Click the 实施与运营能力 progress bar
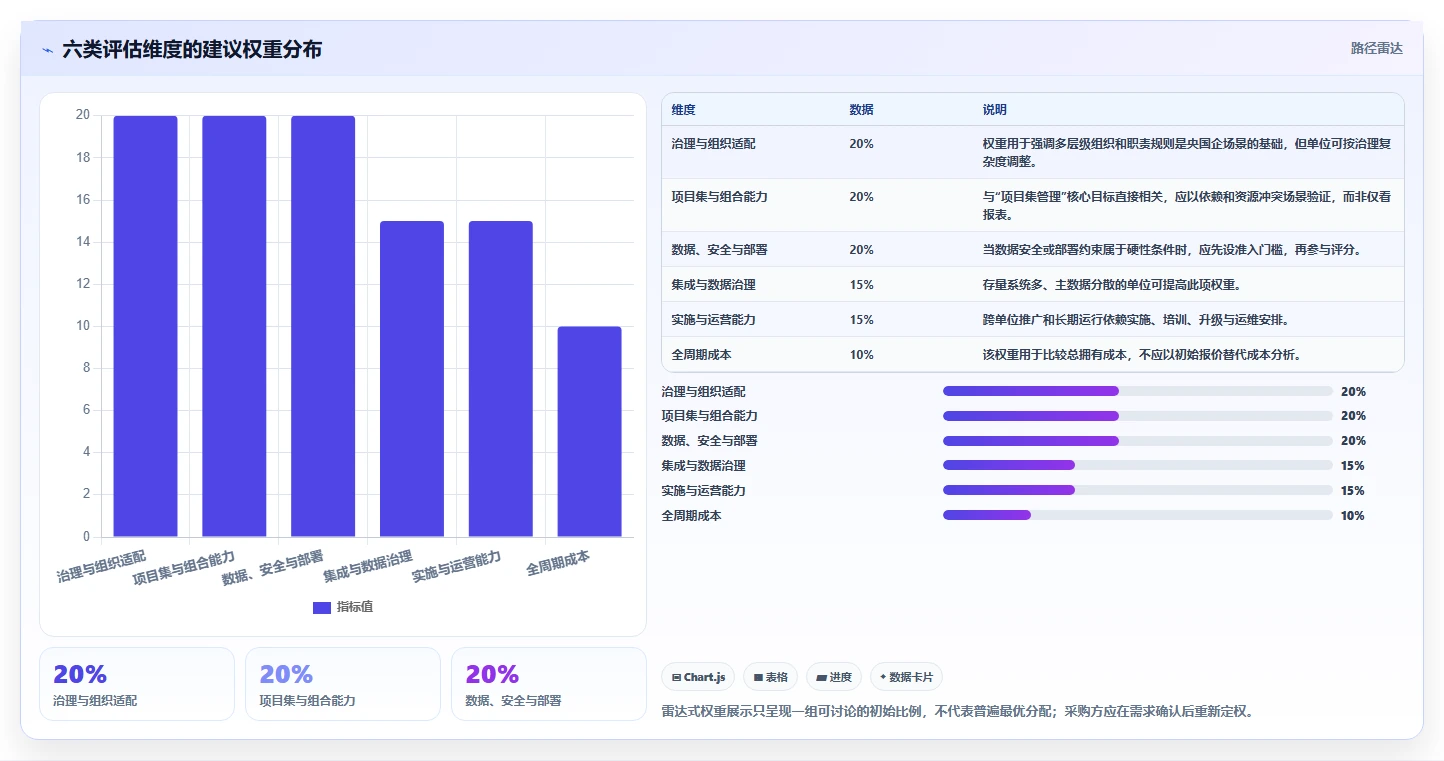This screenshot has width=1444, height=761. pos(1138,490)
